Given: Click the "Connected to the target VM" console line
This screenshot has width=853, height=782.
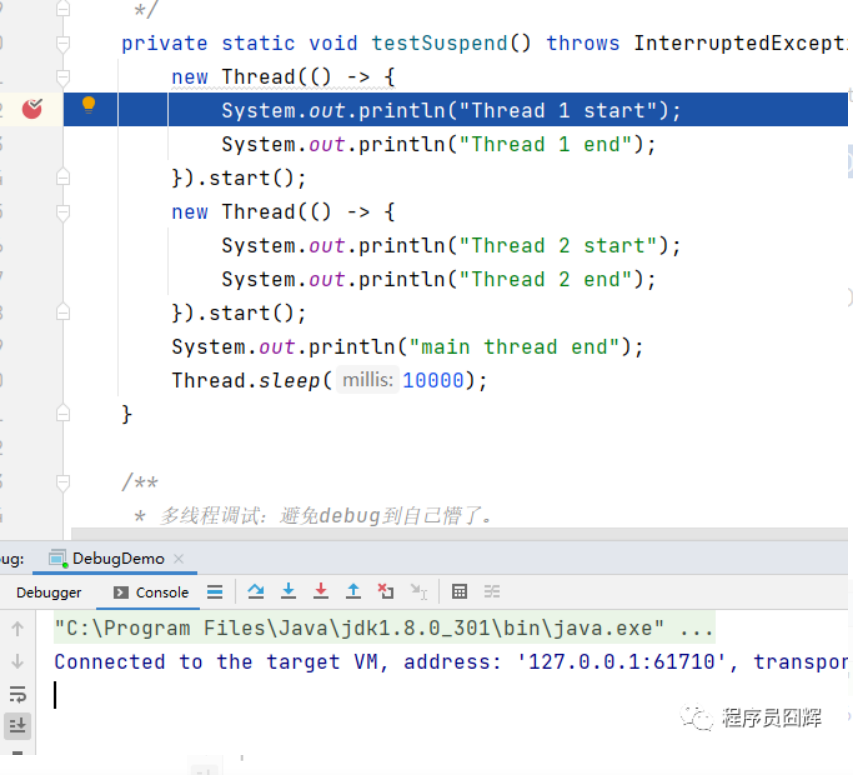Looking at the screenshot, I should click(450, 662).
